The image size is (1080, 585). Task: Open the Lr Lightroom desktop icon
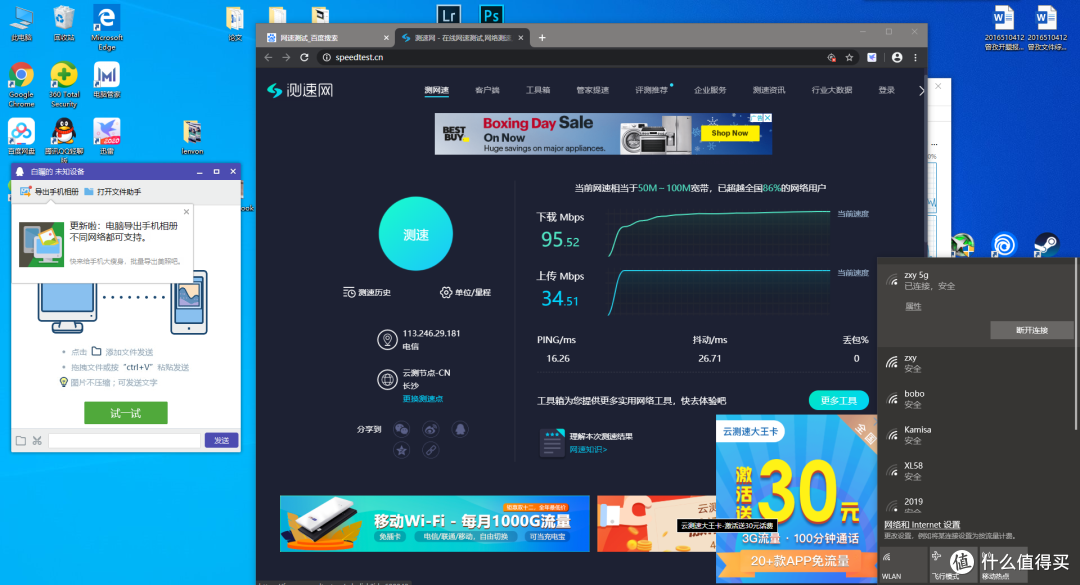pyautogui.click(x=448, y=14)
